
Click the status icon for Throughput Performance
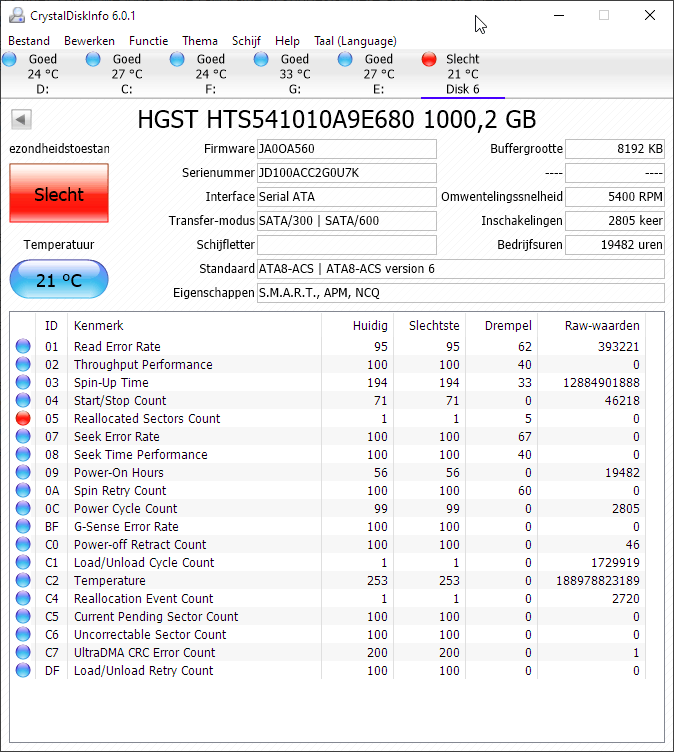(23, 364)
